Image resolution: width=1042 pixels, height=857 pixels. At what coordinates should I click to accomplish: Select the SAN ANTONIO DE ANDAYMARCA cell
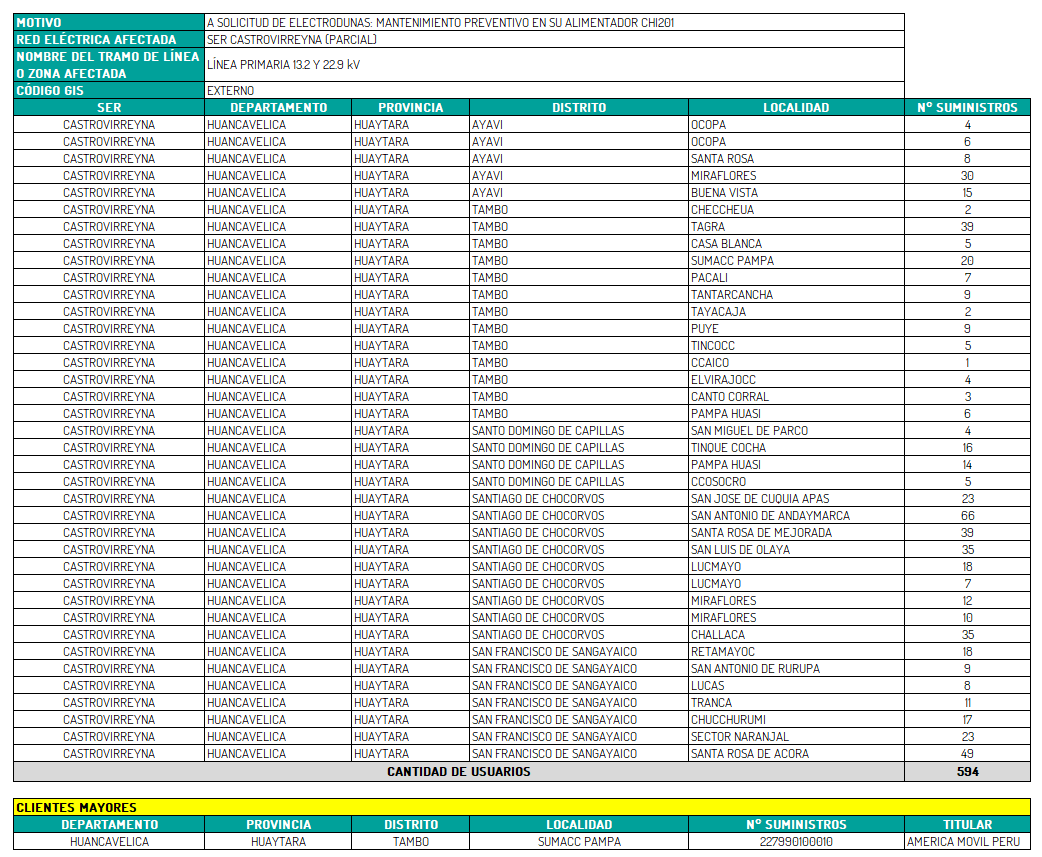coord(796,516)
